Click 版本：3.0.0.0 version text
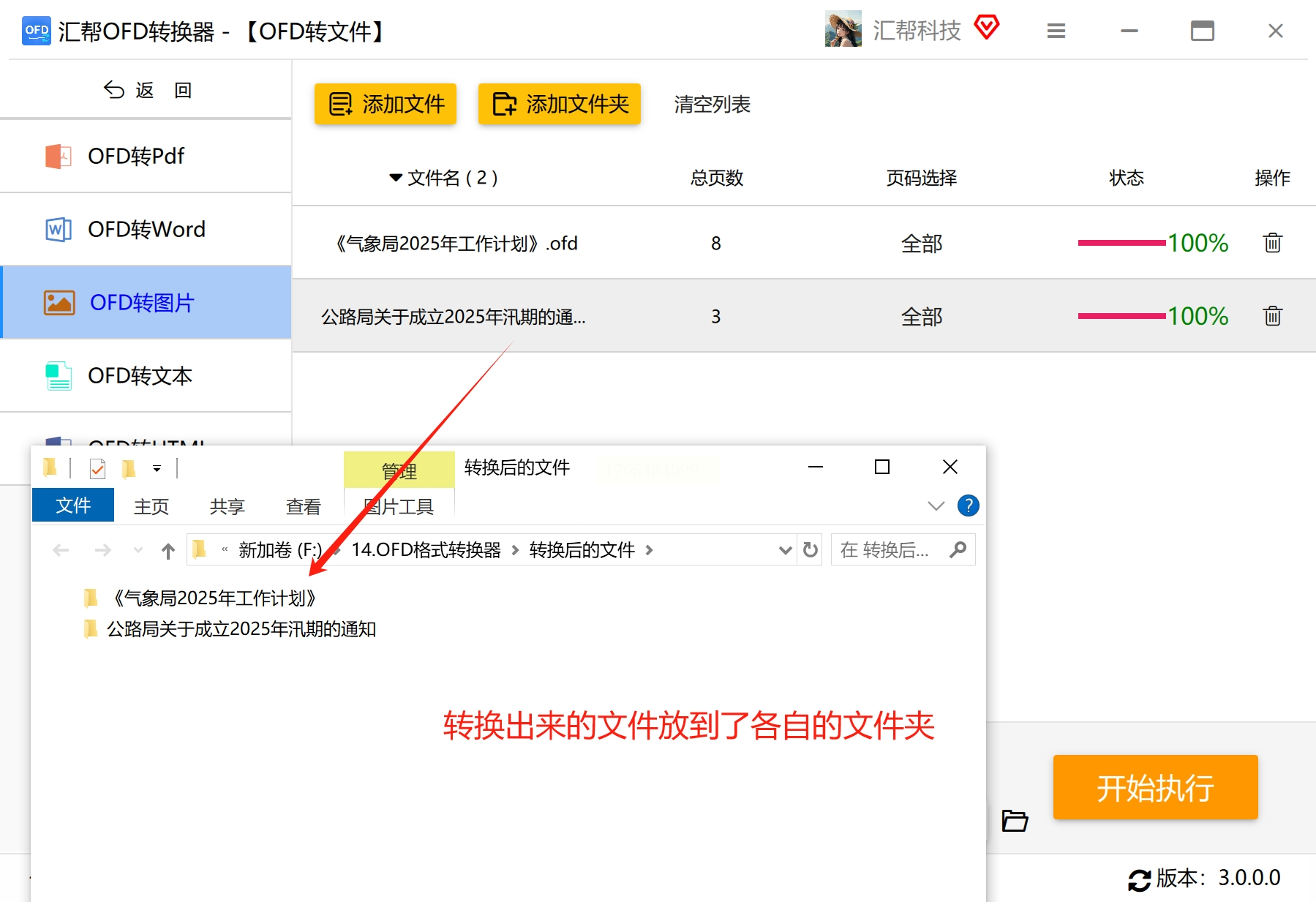The image size is (1316, 902). 1218,878
